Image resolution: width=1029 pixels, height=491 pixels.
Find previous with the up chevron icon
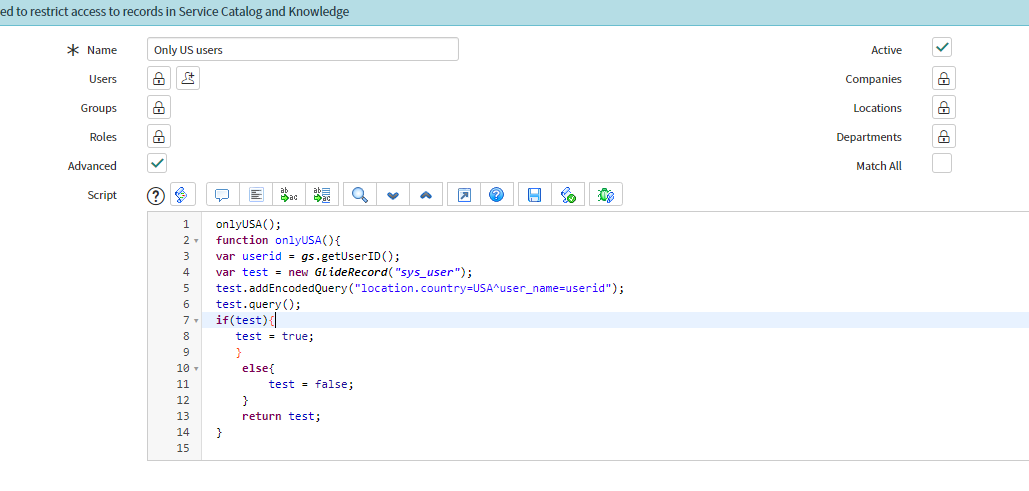point(426,195)
